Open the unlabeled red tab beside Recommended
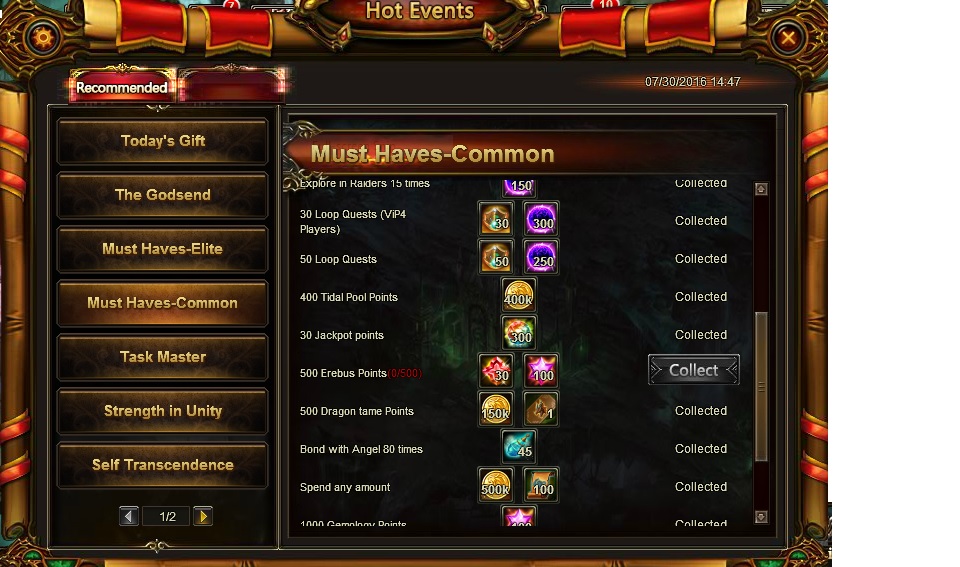 tap(232, 86)
